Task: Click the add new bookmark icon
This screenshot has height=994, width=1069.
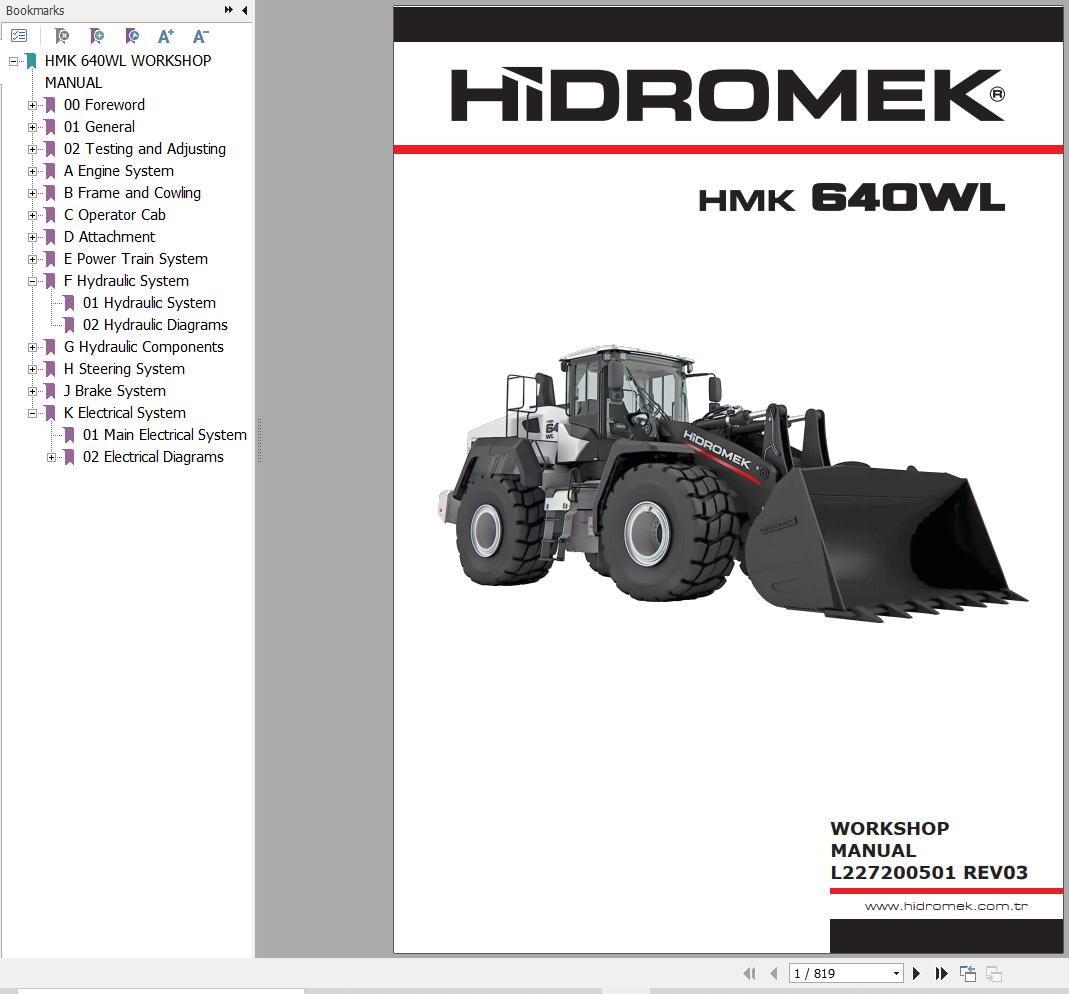Action: tap(97, 35)
